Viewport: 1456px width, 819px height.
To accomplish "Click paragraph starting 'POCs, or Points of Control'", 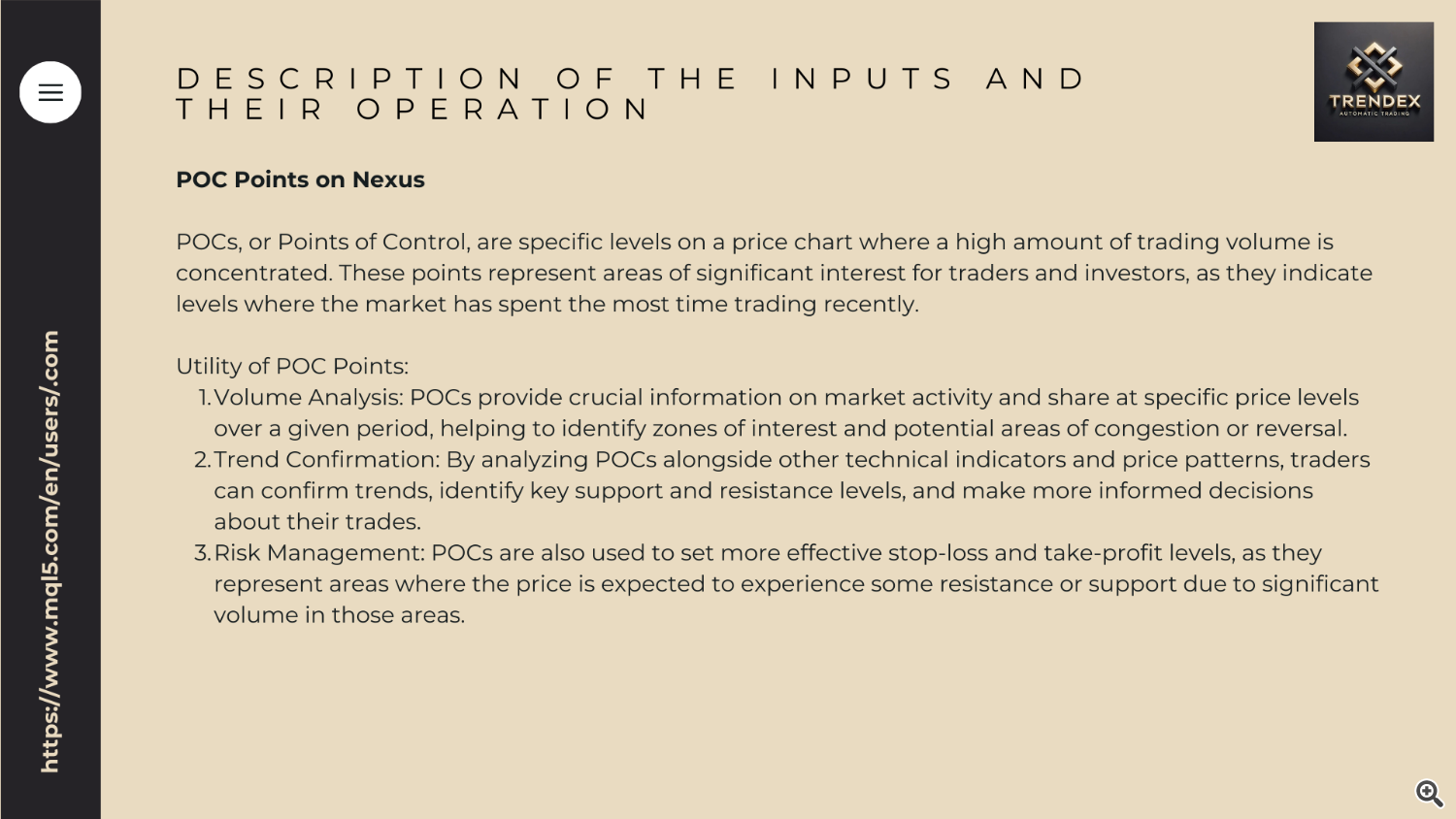I will (x=774, y=273).
